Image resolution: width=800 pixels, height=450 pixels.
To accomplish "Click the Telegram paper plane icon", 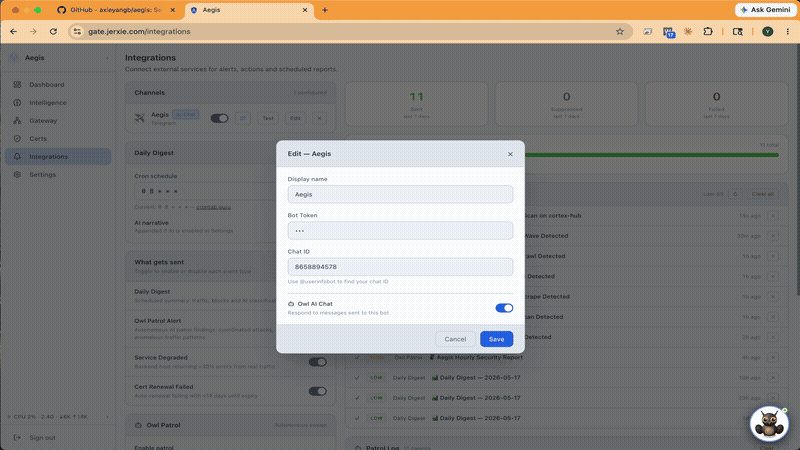I will 139,118.
